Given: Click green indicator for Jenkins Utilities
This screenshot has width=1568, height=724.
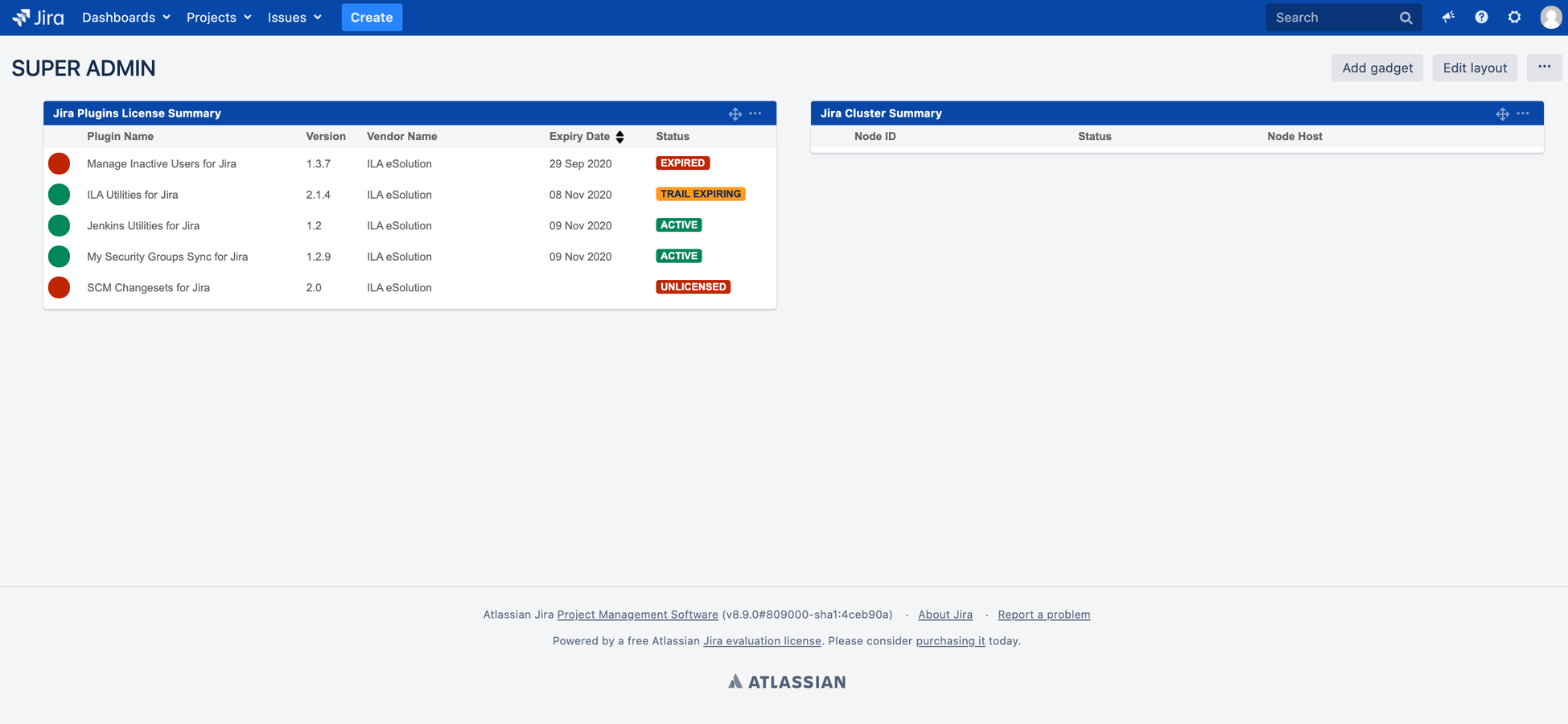Looking at the screenshot, I should coord(59,225).
